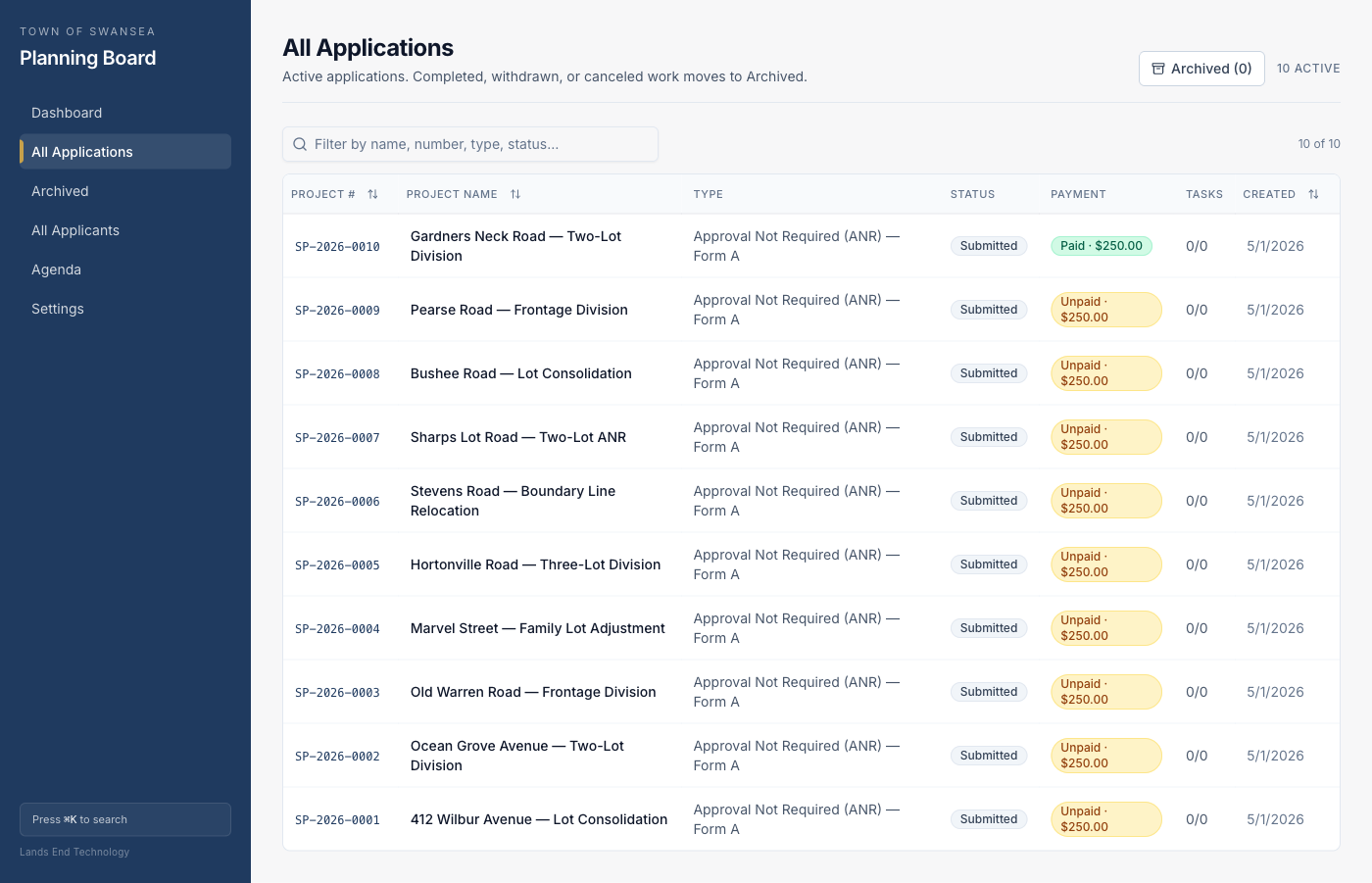Select Bushee Road — Lot Consolidation
Screen dimensions: 1372x883
point(521,373)
